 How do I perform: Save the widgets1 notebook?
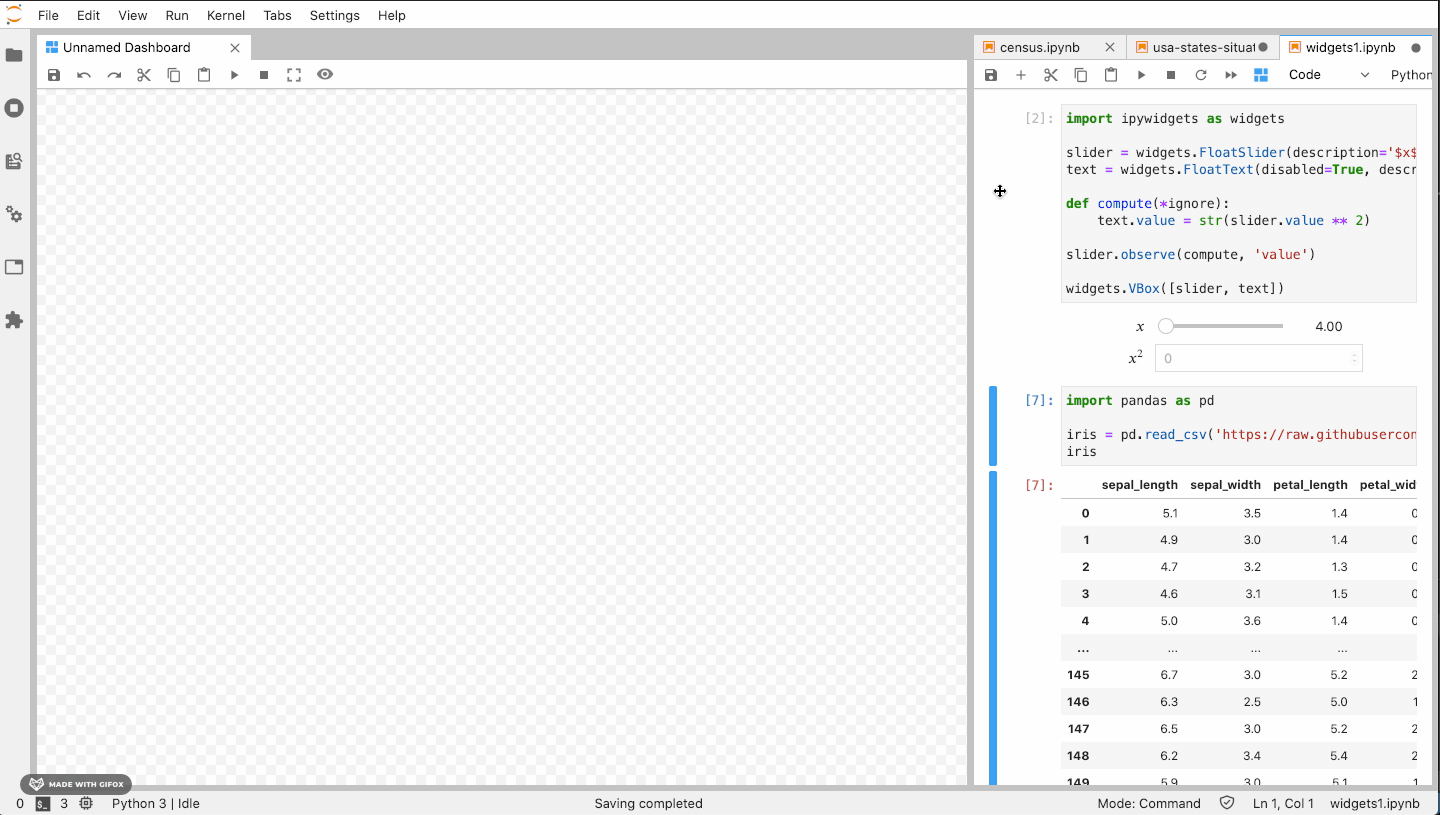click(991, 75)
